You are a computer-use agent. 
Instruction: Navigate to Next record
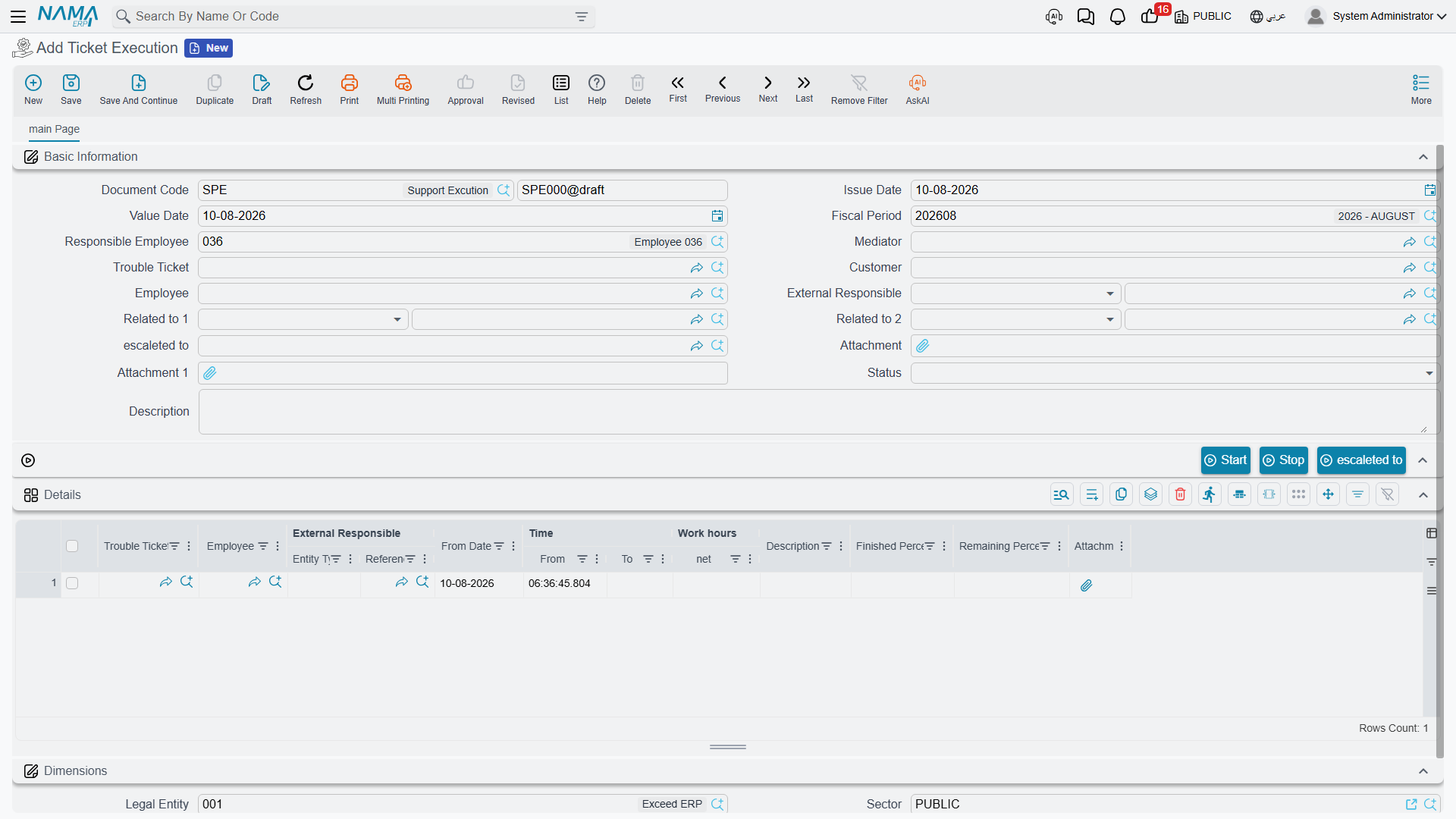(x=768, y=89)
